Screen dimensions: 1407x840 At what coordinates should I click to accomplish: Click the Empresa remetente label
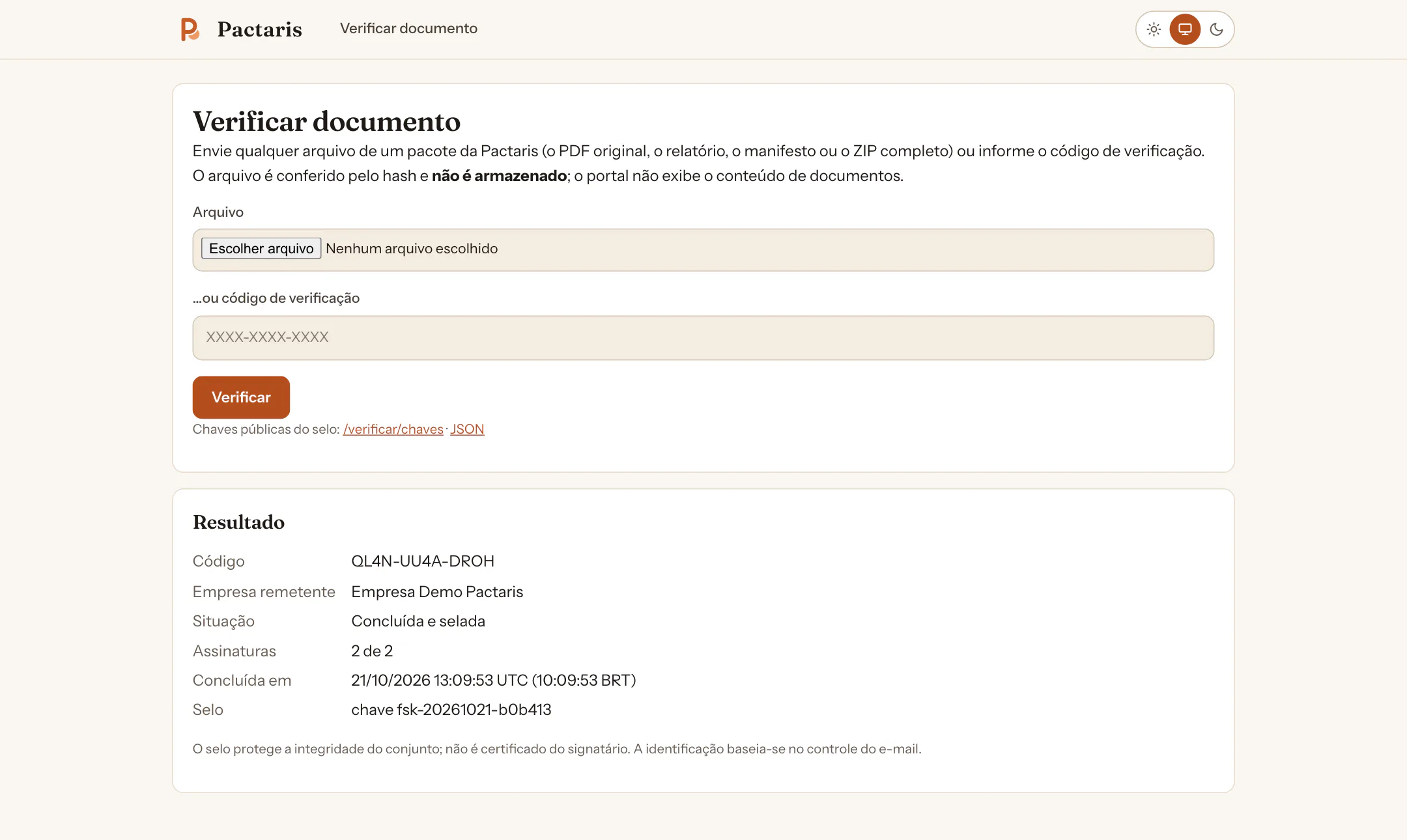click(x=264, y=592)
